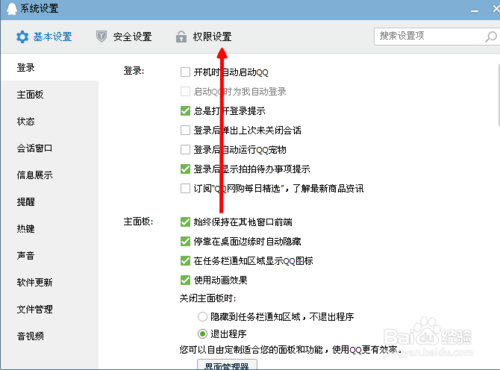Screen dimensions: 500x370
Task: Click the 主面板: section label
Action: pos(138,221)
